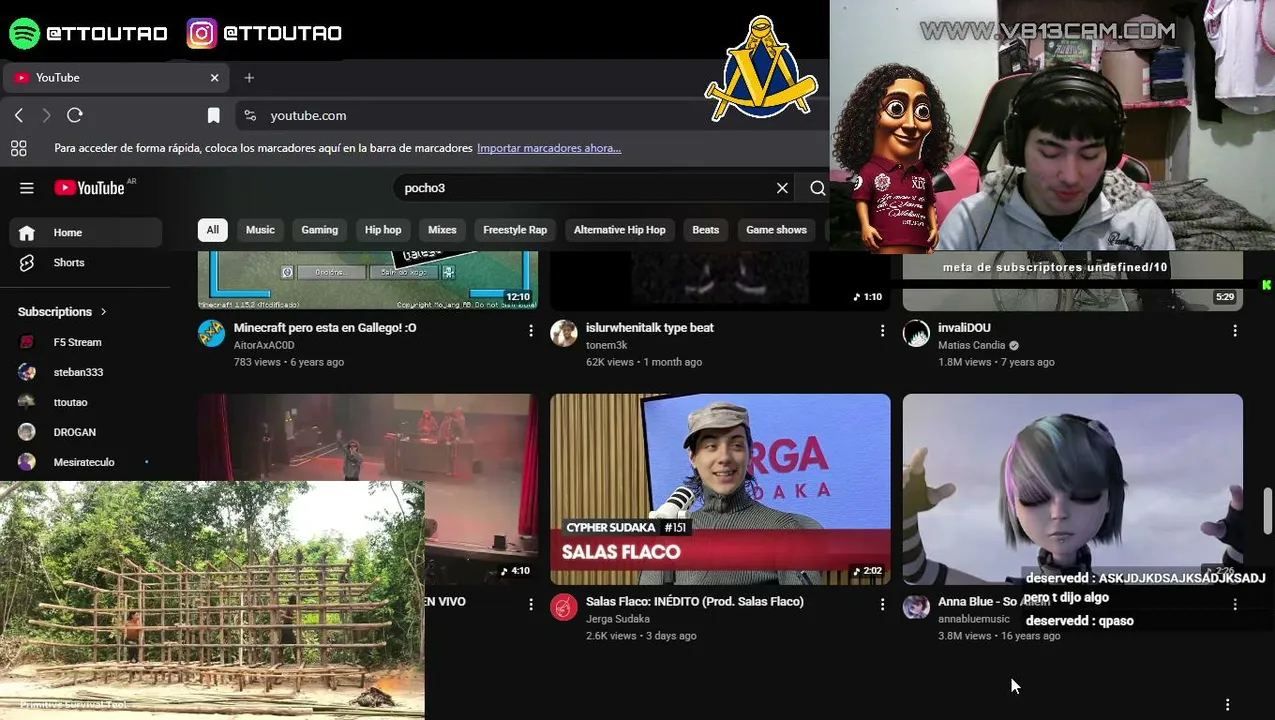Select the YouTube browser tab
Image resolution: width=1275 pixels, height=720 pixels.
coord(116,78)
